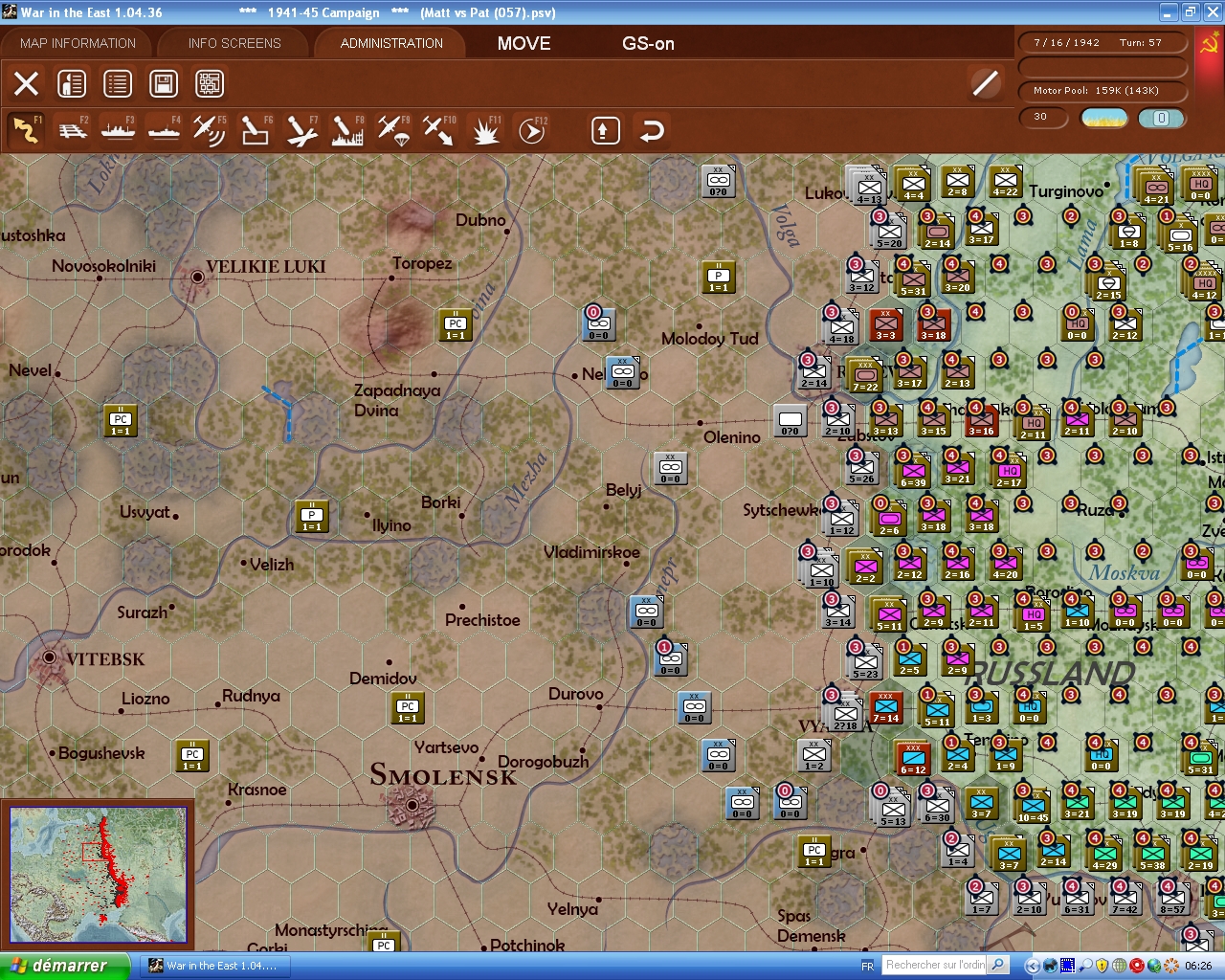Image resolution: width=1225 pixels, height=980 pixels.
Task: Select Rail Move mode (F2) icon
Action: coord(73,130)
